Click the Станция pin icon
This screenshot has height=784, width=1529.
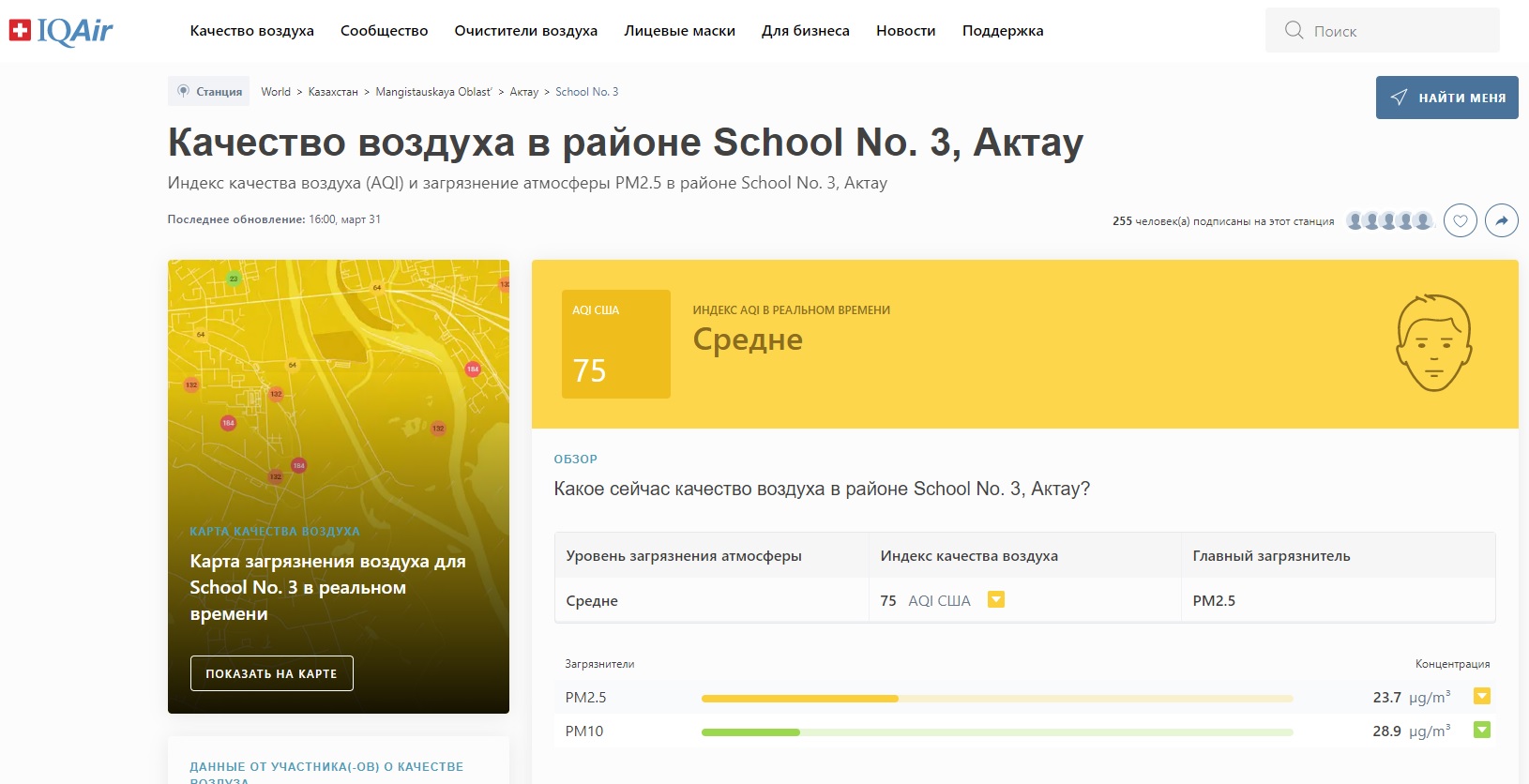point(184,91)
